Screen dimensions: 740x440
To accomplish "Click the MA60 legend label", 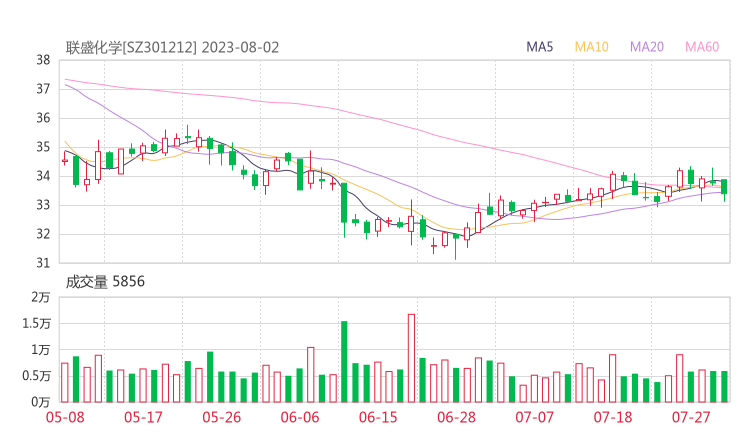I will (702, 47).
